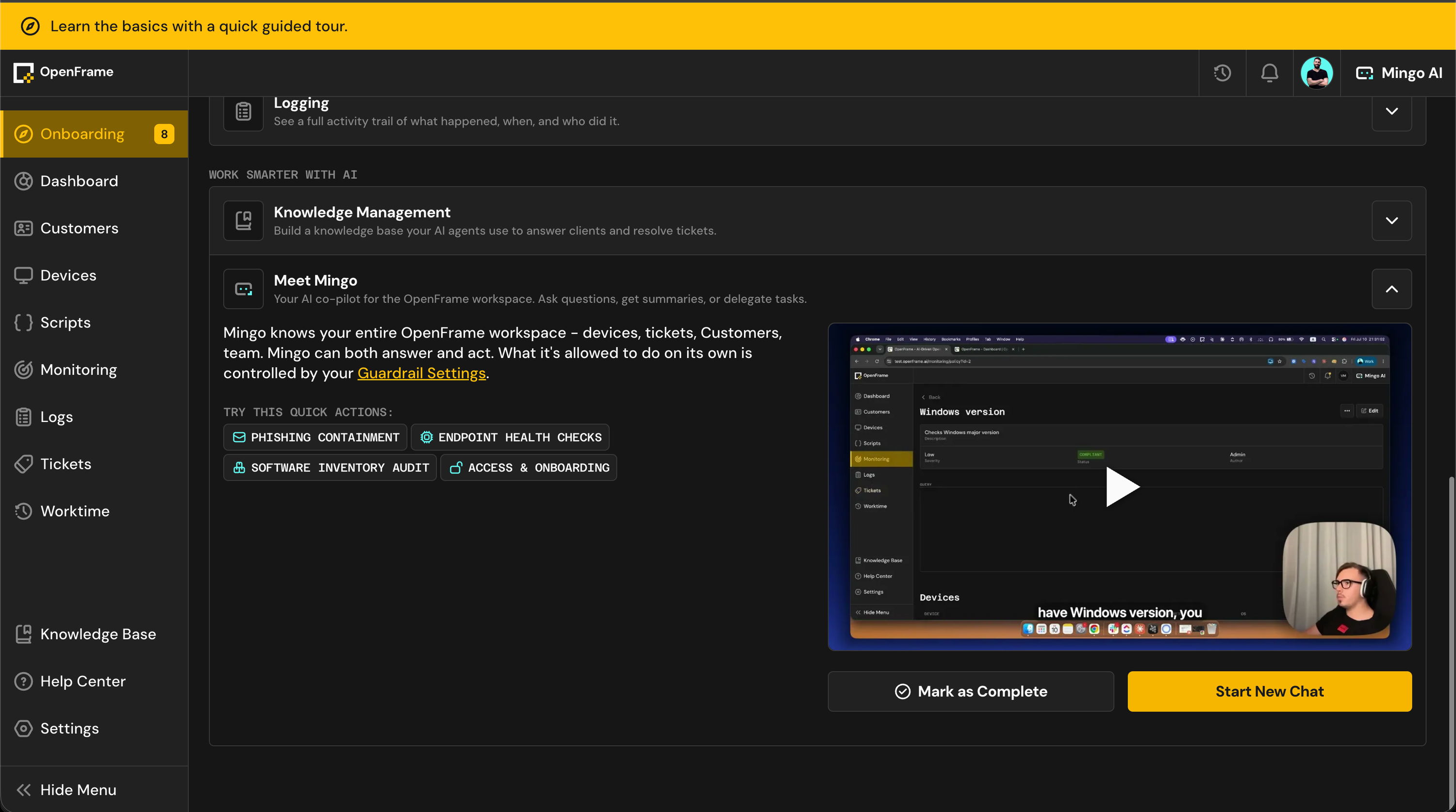1456x812 pixels.
Task: Play the Meet Mingo intro video
Action: coord(1122,487)
